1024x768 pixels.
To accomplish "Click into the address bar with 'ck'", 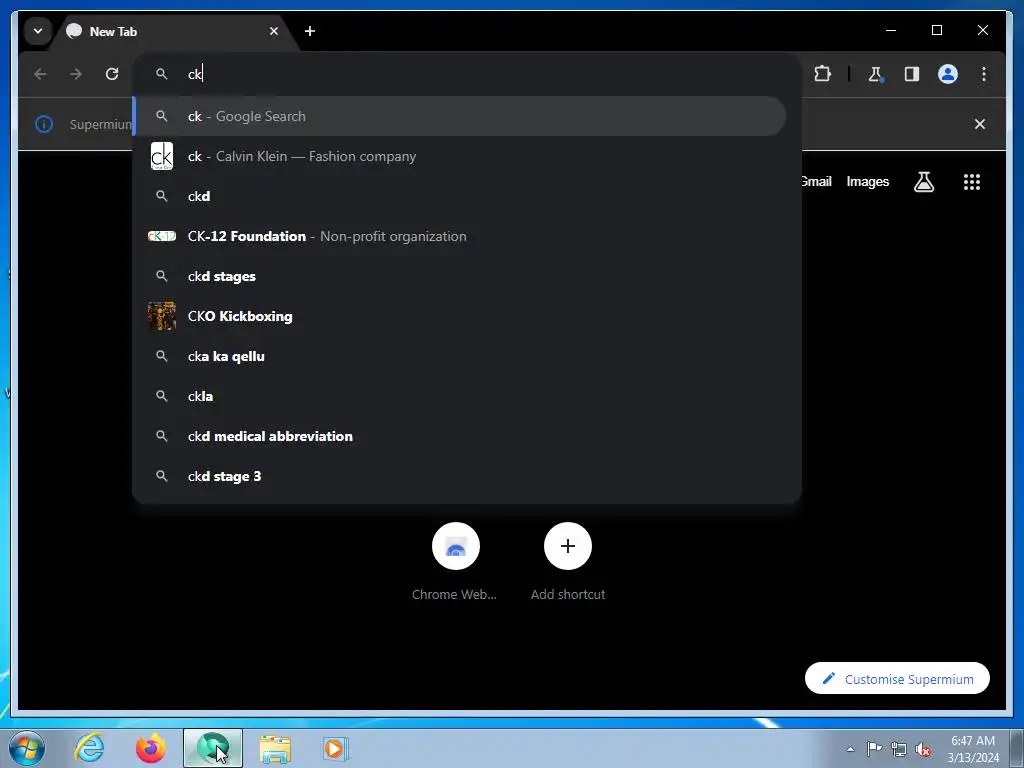I will [467, 74].
